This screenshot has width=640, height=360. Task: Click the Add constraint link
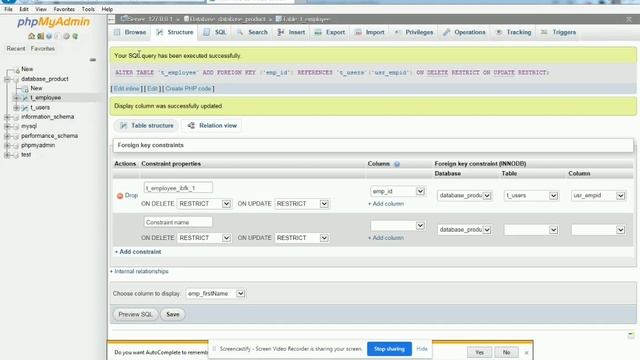click(138, 252)
